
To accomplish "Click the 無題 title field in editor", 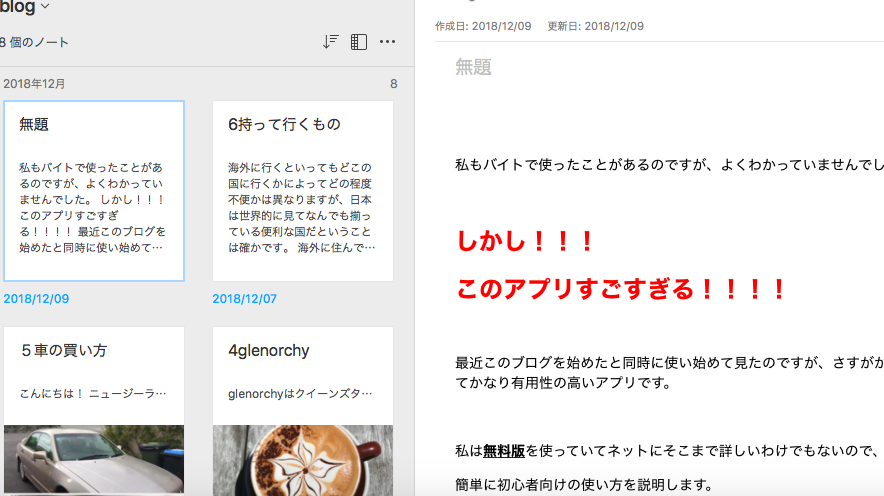I will 473,67.
